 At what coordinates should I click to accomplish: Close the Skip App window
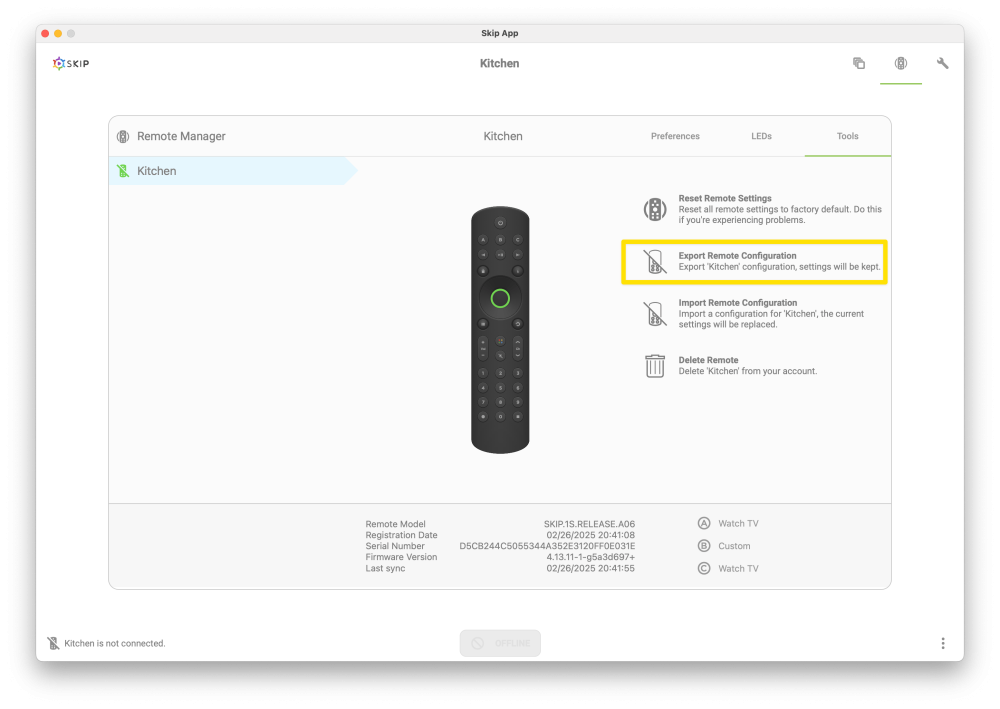click(x=45, y=33)
